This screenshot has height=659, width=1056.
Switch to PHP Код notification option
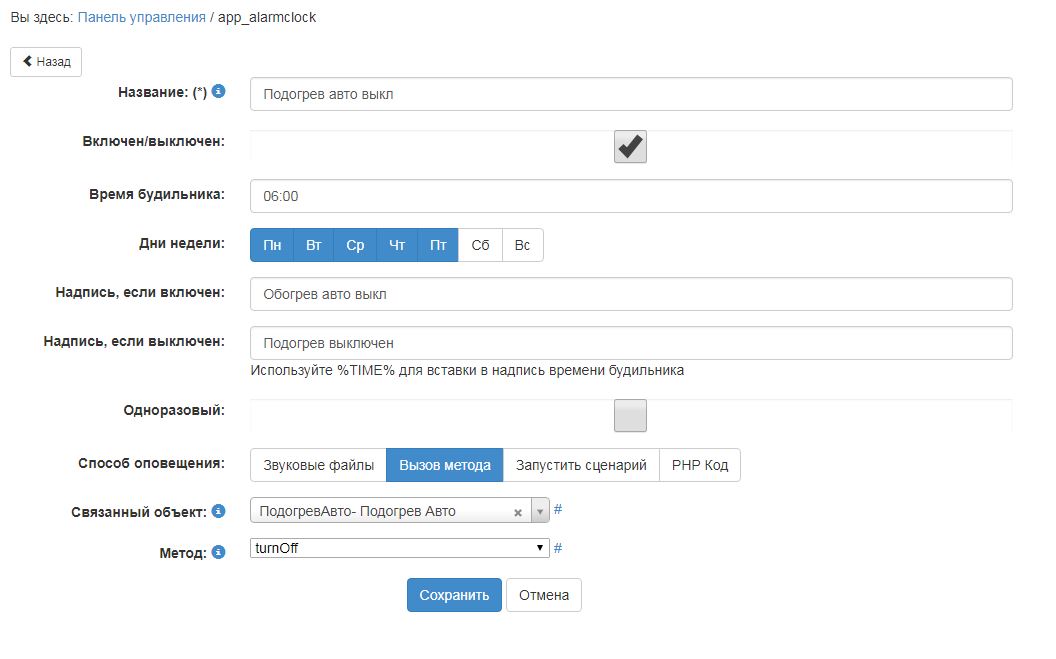[700, 465]
